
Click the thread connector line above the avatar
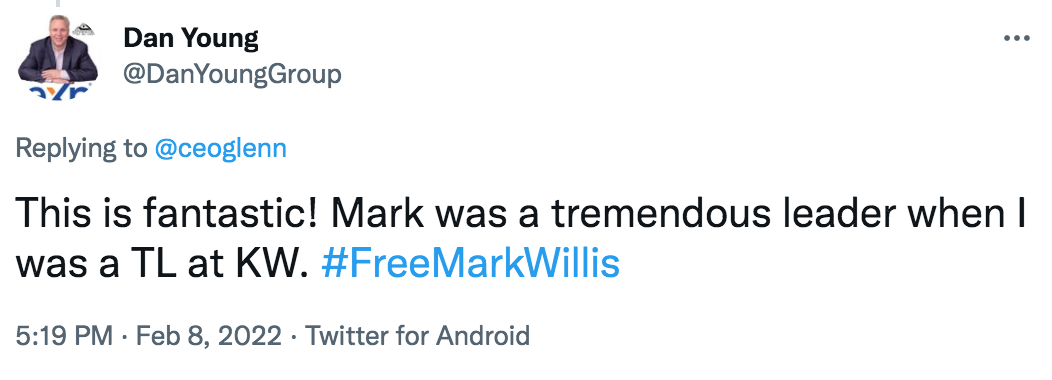click(x=58, y=3)
